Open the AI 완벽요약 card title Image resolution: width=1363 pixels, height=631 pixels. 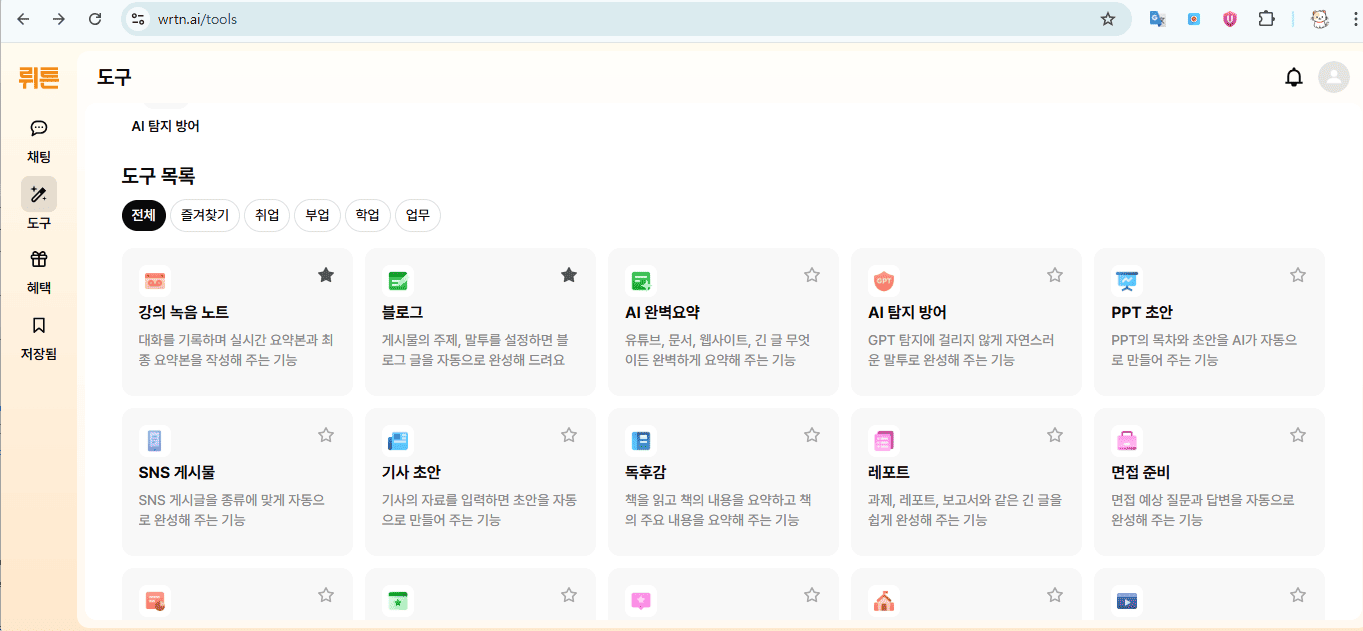point(662,312)
